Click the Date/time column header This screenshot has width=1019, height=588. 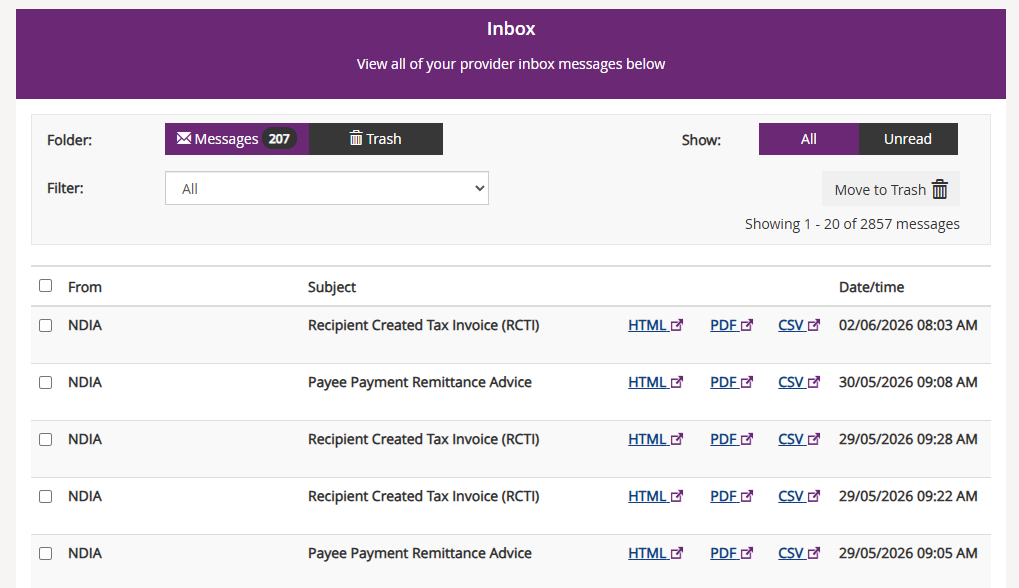click(x=871, y=287)
